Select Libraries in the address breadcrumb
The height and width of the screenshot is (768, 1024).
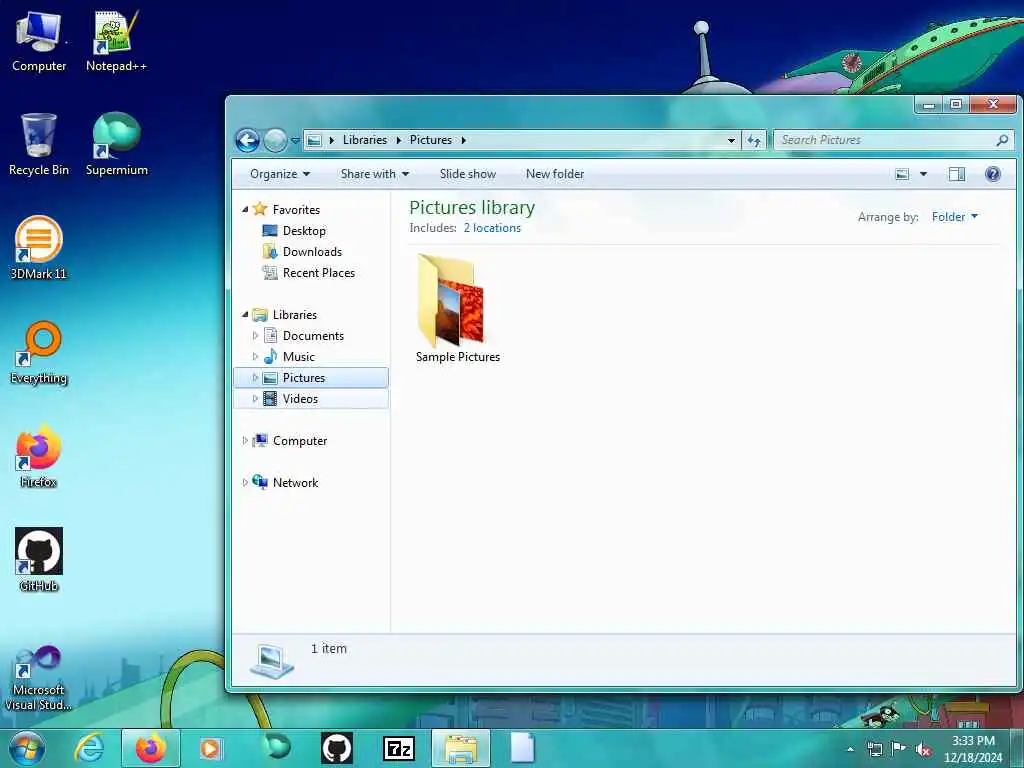coord(364,140)
